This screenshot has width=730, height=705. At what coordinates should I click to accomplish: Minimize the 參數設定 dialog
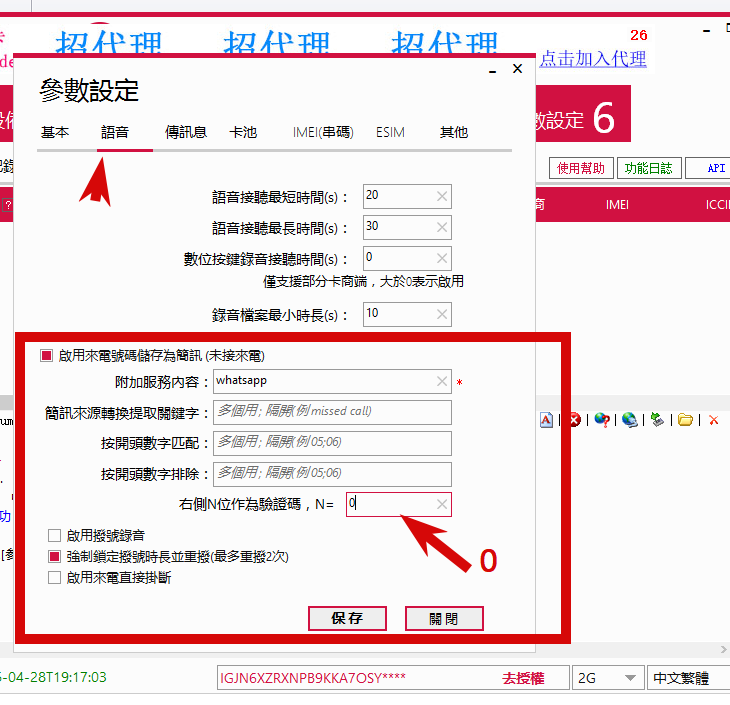(x=493, y=70)
